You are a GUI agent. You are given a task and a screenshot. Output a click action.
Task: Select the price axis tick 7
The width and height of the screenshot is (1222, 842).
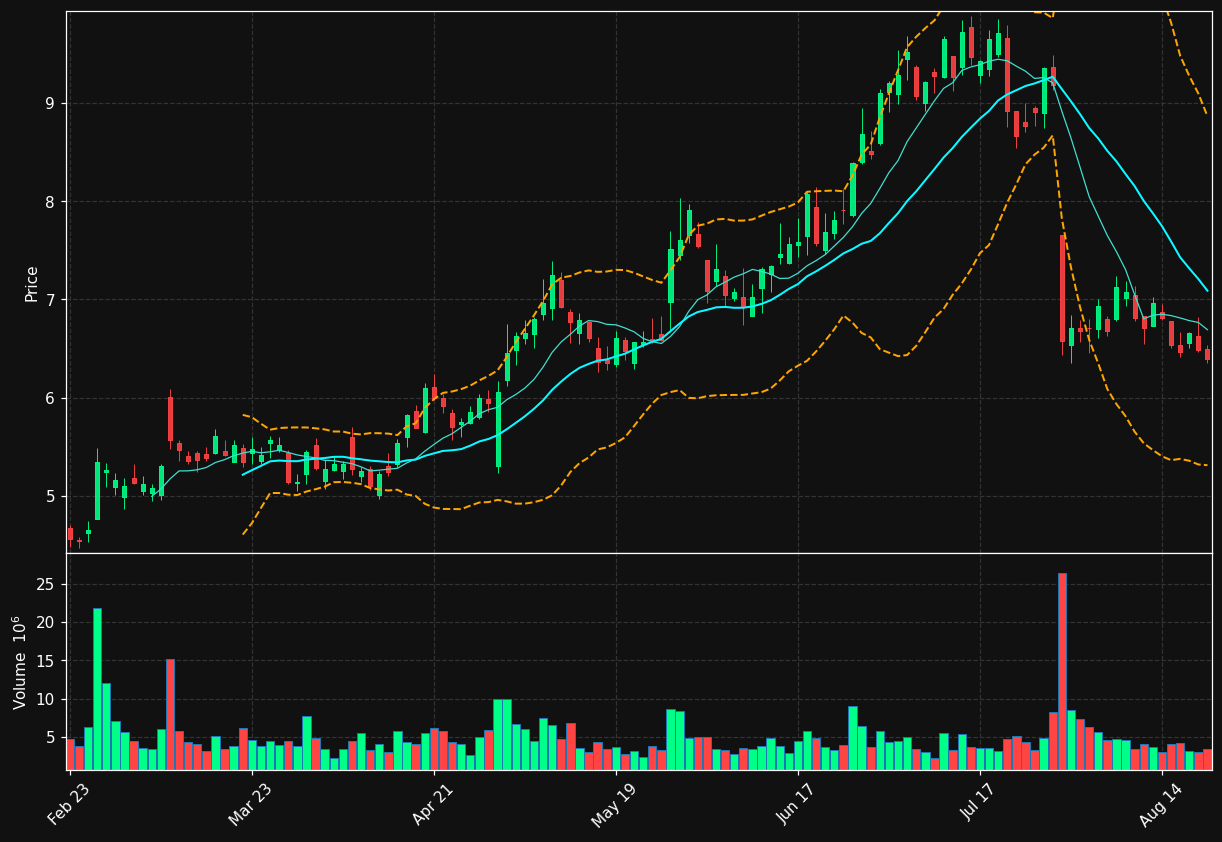point(50,300)
